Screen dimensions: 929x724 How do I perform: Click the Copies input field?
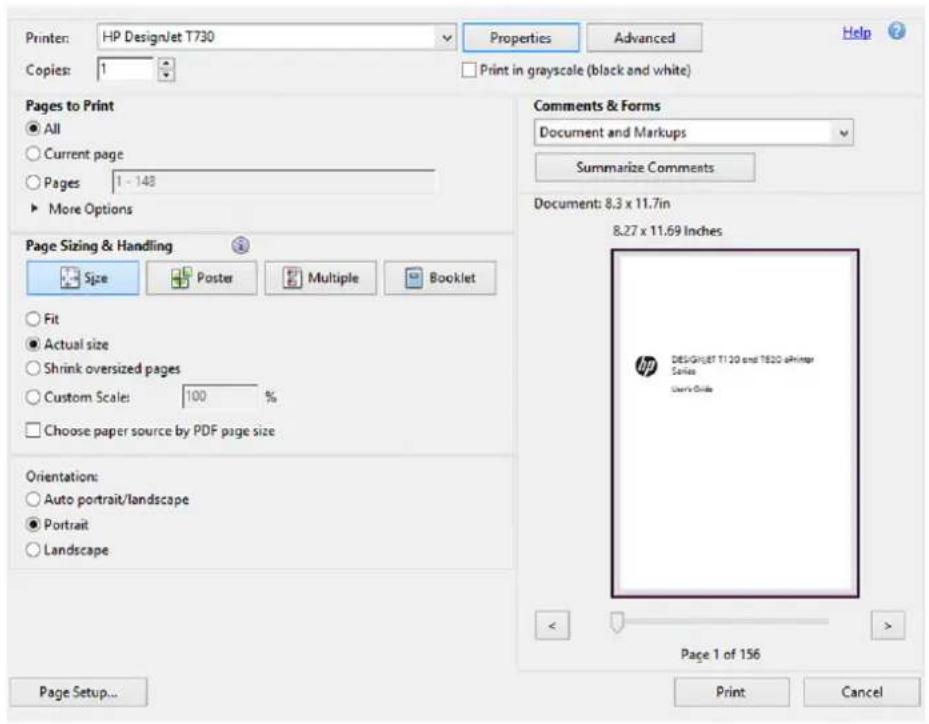point(125,69)
